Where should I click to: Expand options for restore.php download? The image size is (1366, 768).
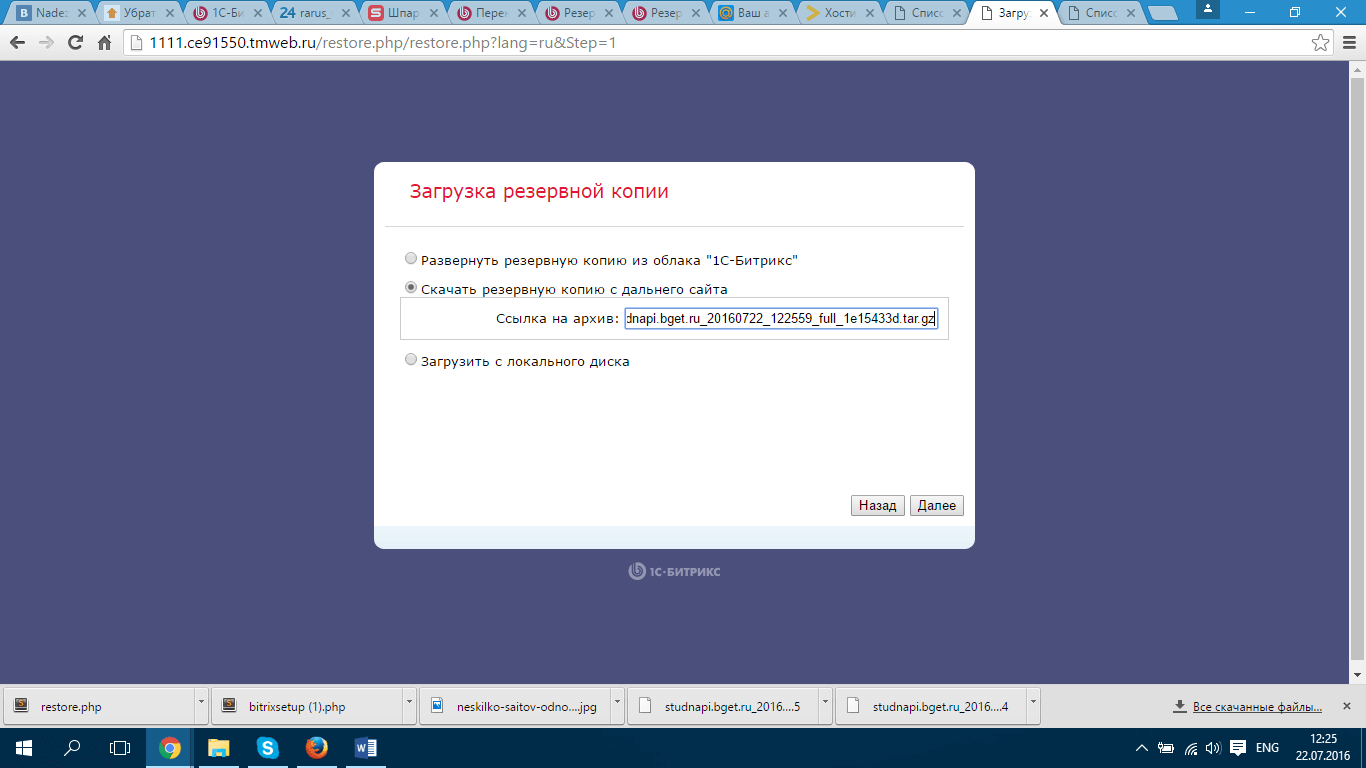[203, 706]
